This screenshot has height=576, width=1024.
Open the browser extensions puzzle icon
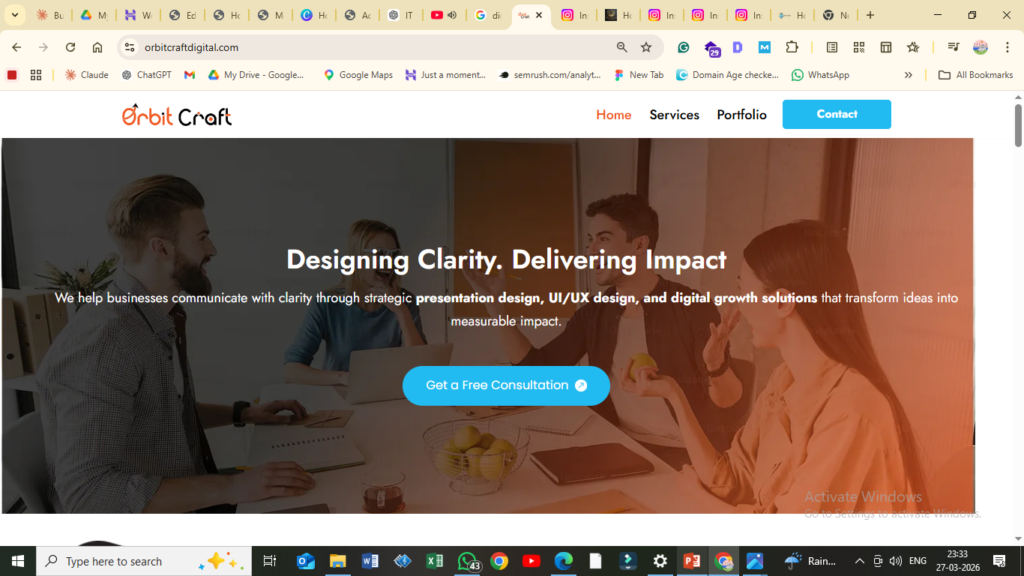click(792, 47)
